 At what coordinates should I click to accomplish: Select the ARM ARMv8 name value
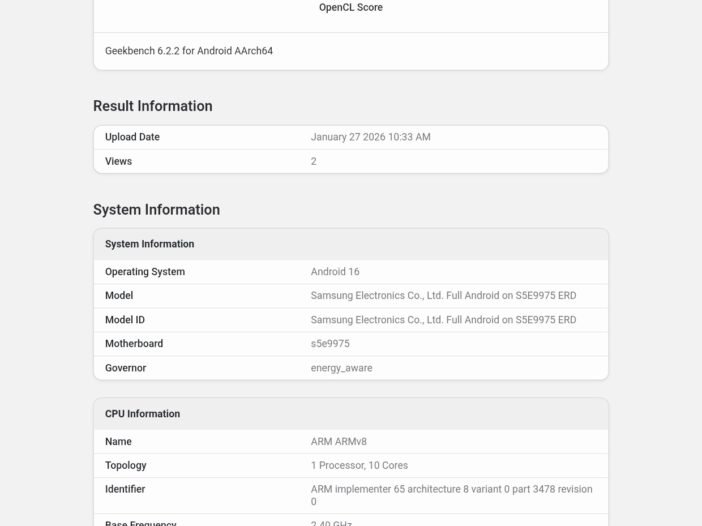(x=339, y=442)
